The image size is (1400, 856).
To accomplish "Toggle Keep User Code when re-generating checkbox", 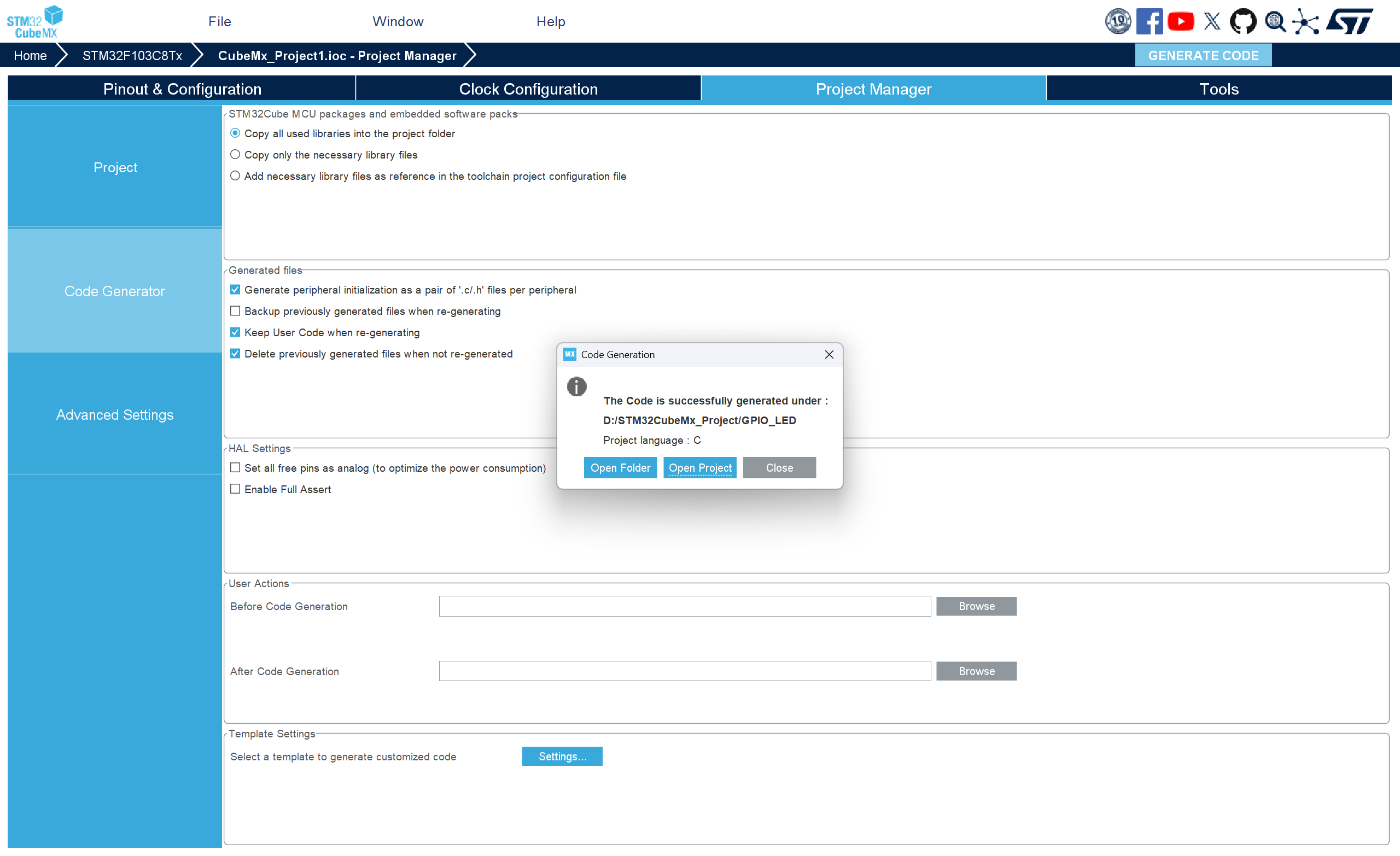I will (x=235, y=332).
